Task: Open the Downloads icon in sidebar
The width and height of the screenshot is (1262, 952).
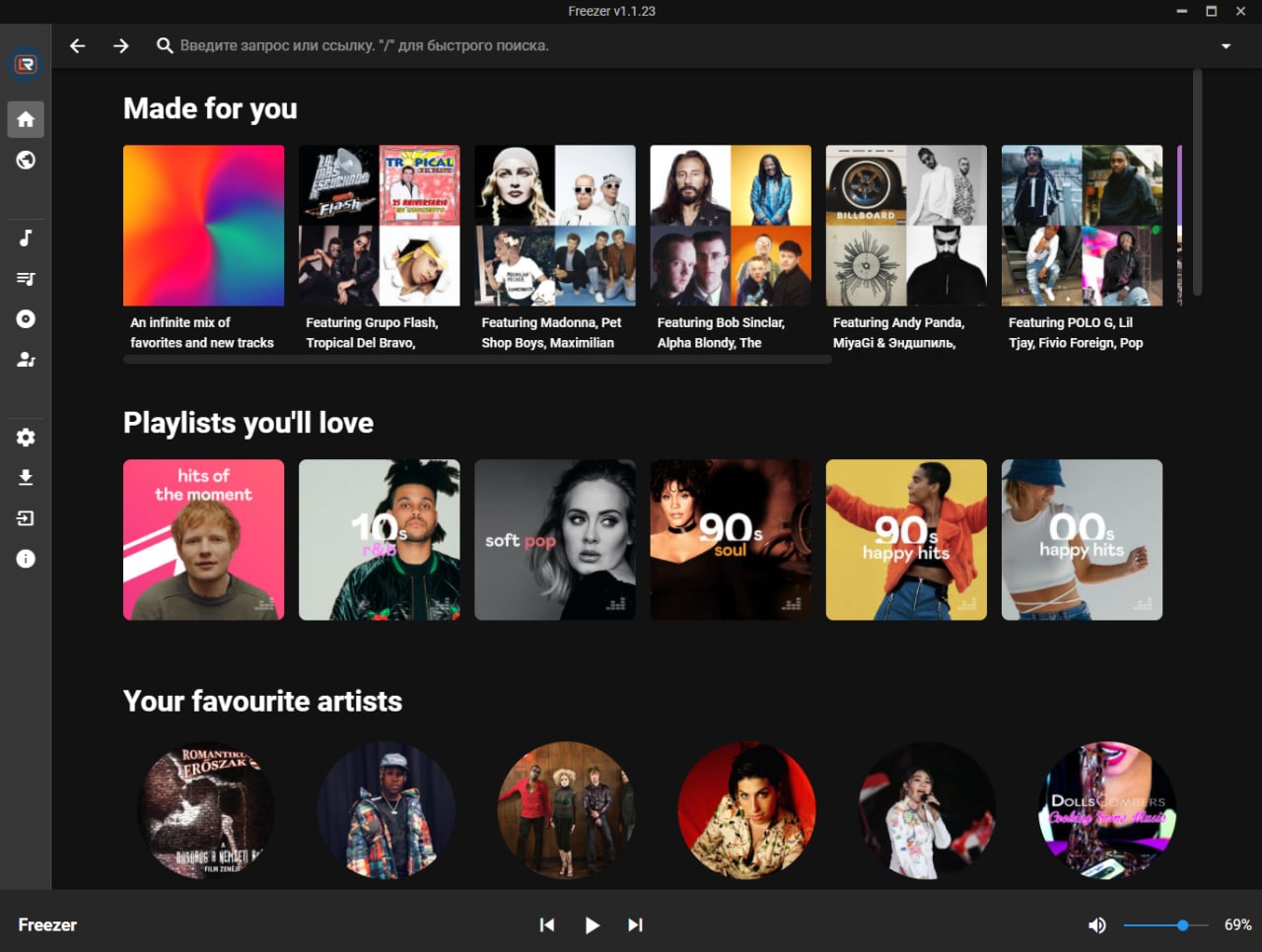Action: [x=26, y=478]
